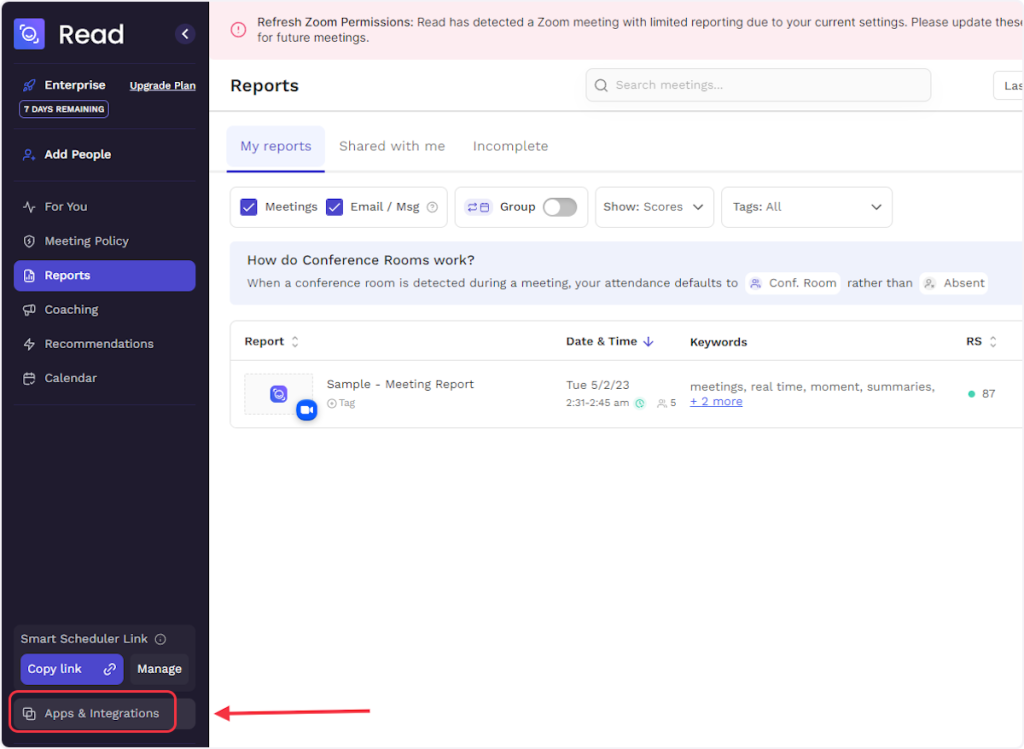This screenshot has width=1024, height=749.
Task: Enable the Group toggle switch
Action: pos(559,207)
